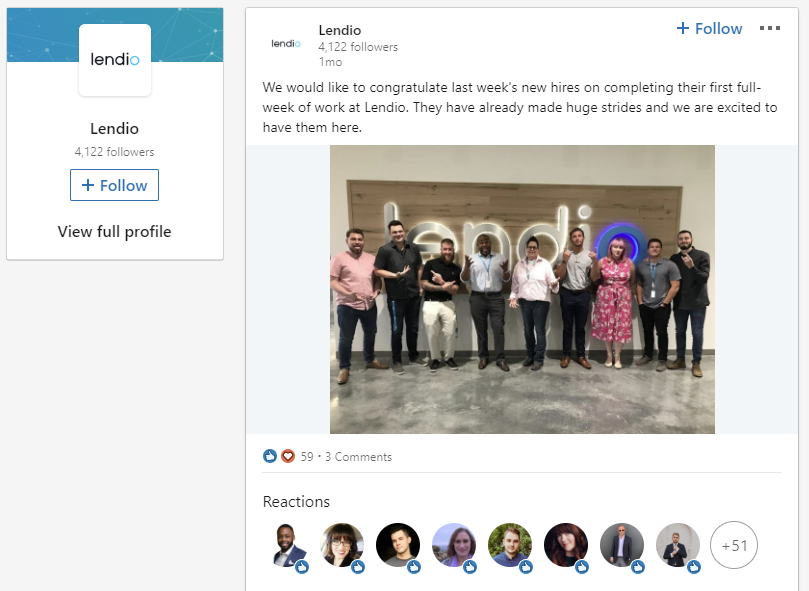Open View full profile link
This screenshot has width=809, height=591.
tap(114, 231)
